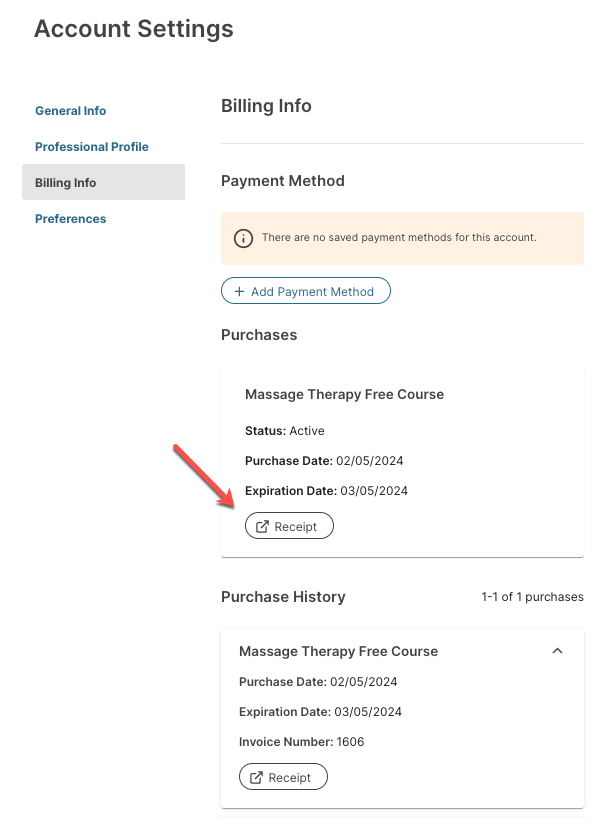Click the "1-1 of 1 purchases" counter
The width and height of the screenshot is (609, 820).
[x=532, y=597]
